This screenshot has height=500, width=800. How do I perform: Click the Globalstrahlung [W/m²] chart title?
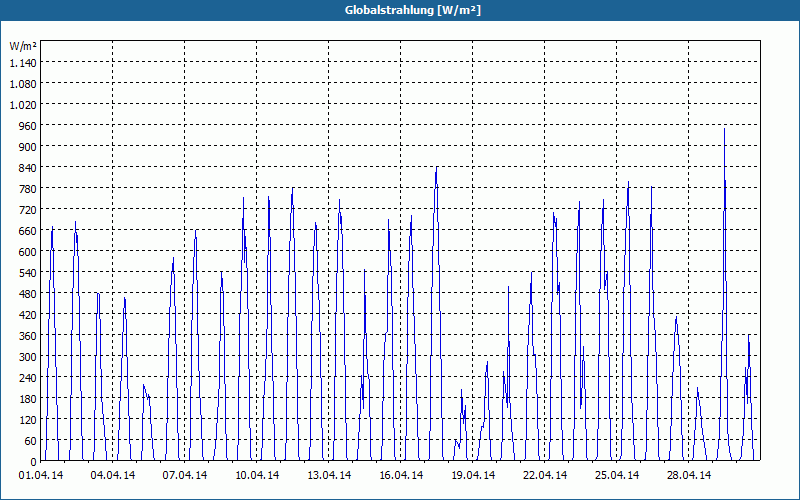point(412,10)
